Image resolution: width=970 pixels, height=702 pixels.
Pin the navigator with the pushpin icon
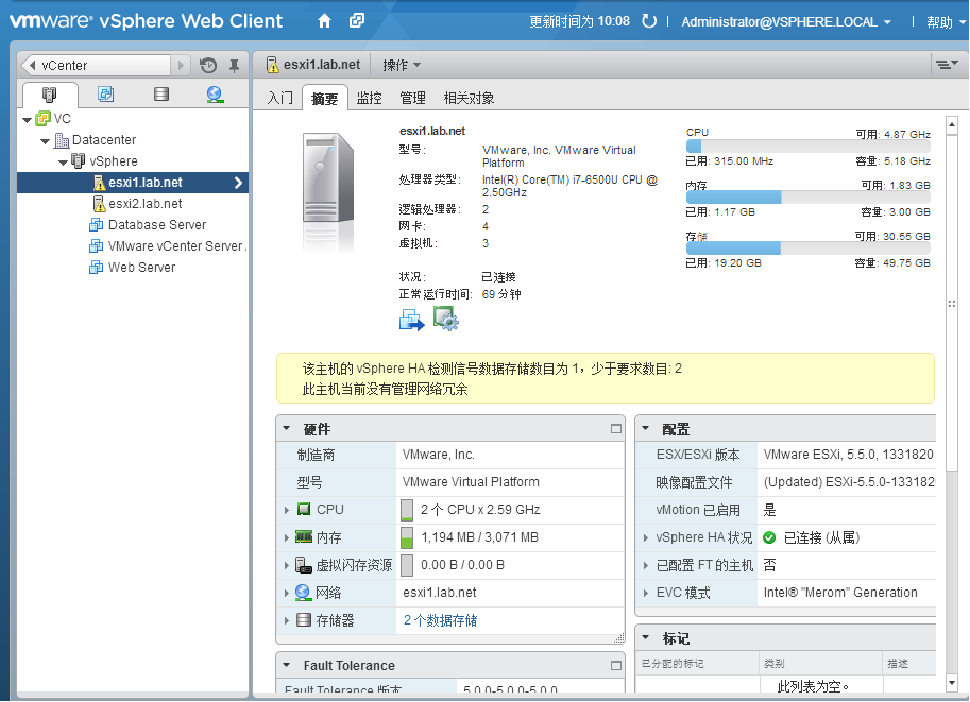(x=234, y=65)
